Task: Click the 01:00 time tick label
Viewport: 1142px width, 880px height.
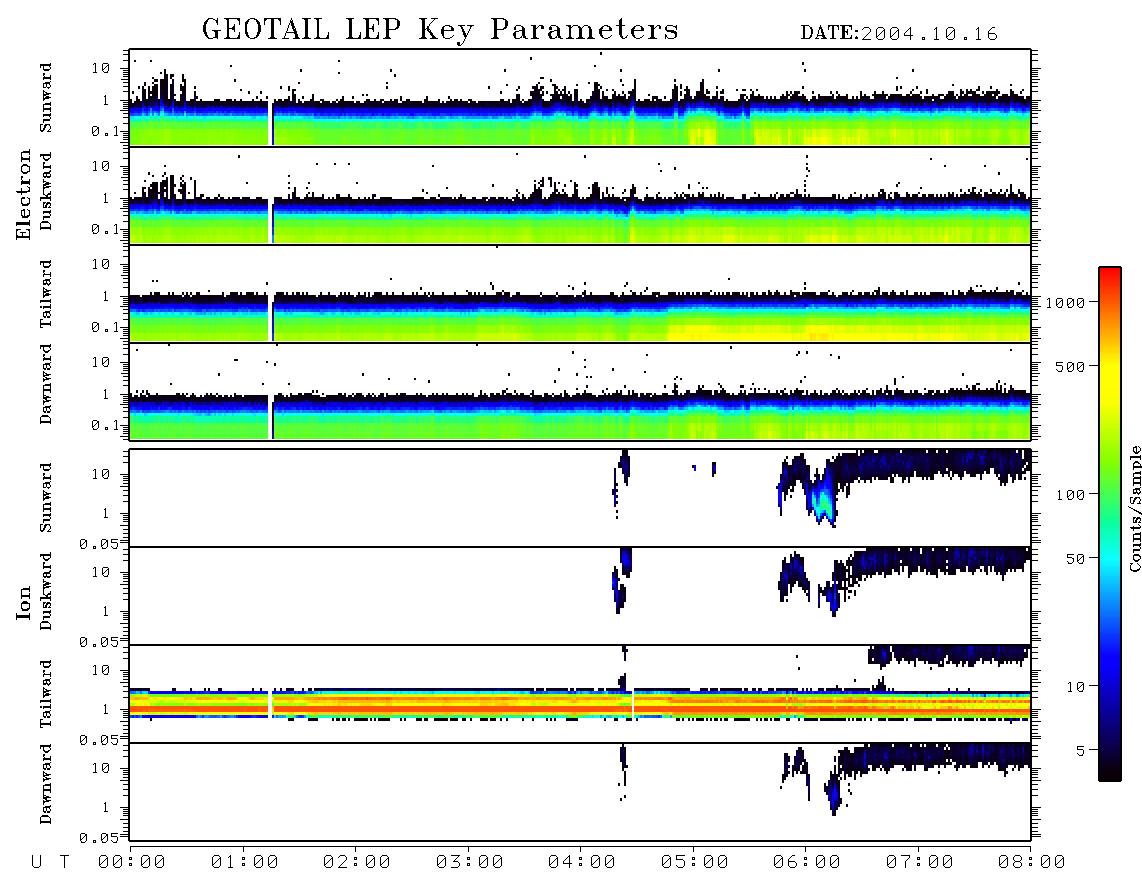Action: coord(245,863)
